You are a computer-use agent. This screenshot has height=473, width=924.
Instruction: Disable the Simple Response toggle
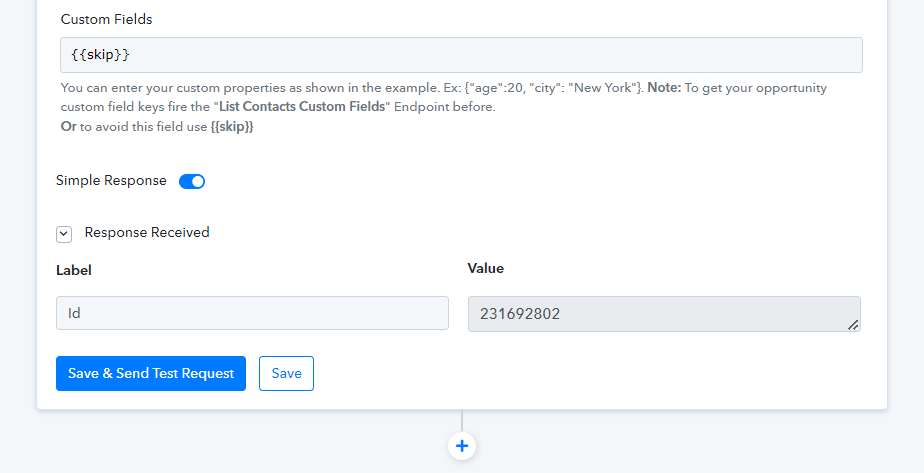tap(192, 181)
